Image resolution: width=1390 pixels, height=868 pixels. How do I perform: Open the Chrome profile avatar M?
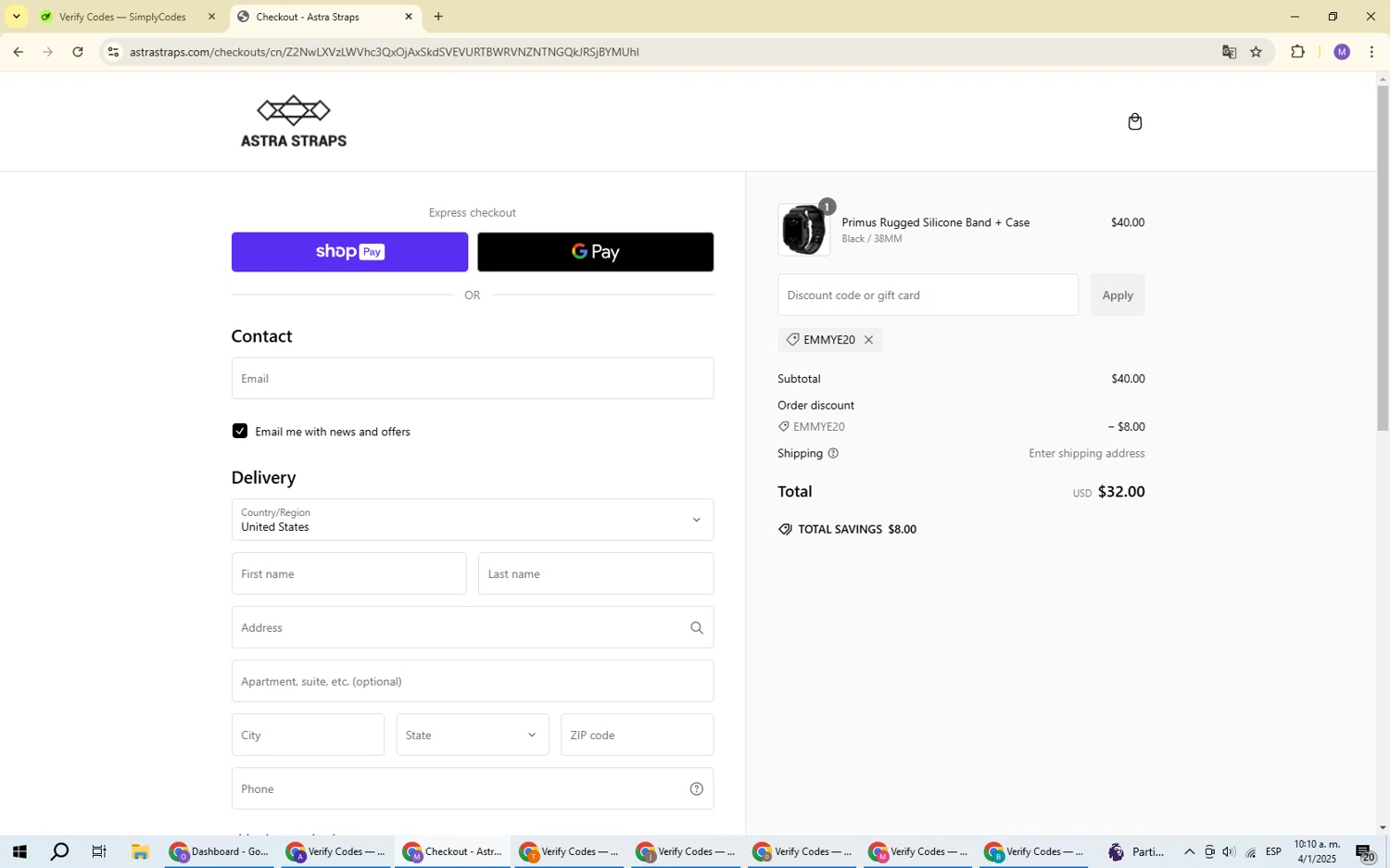[x=1342, y=52]
